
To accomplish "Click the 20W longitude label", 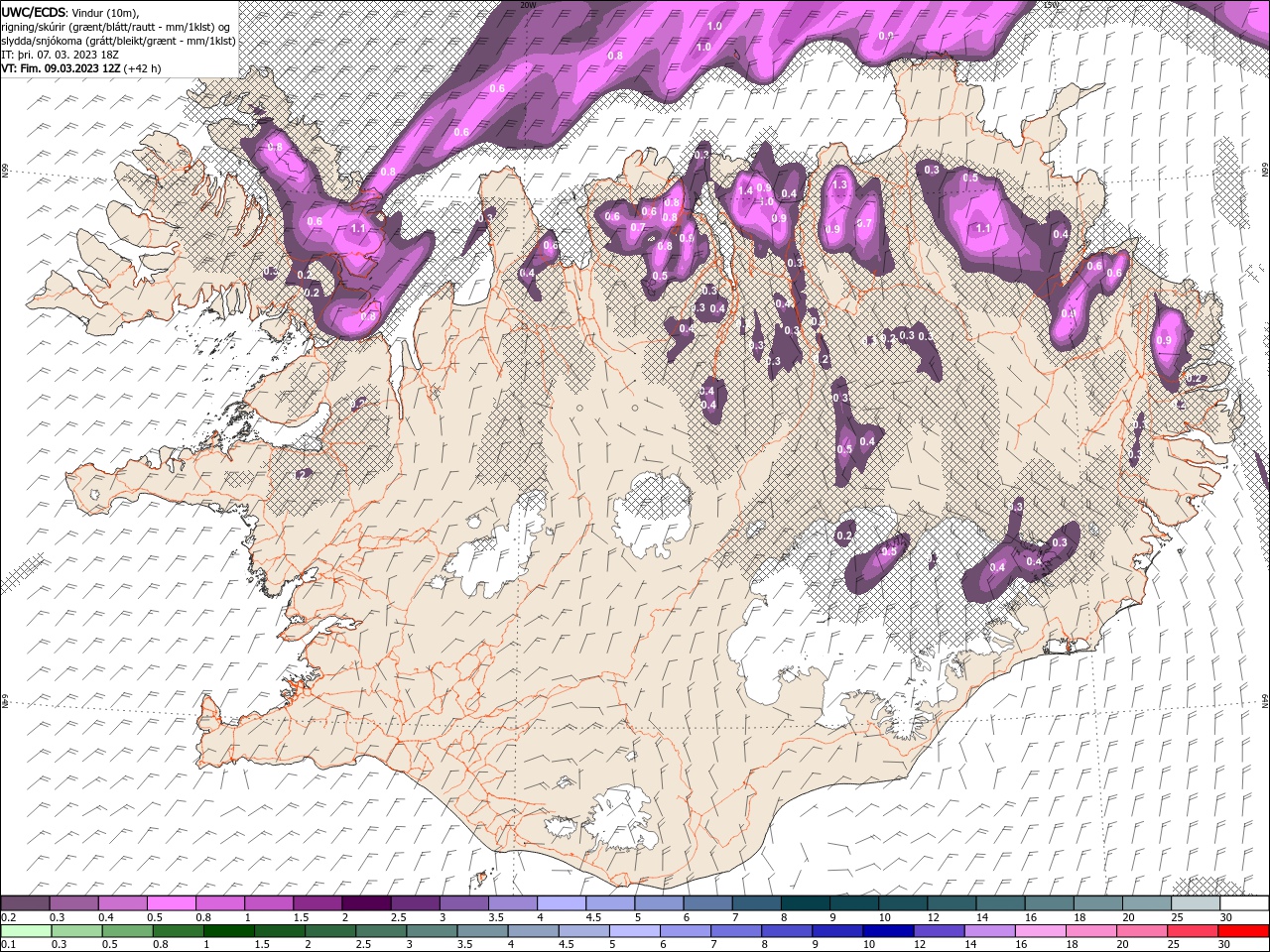I will pyautogui.click(x=528, y=5).
